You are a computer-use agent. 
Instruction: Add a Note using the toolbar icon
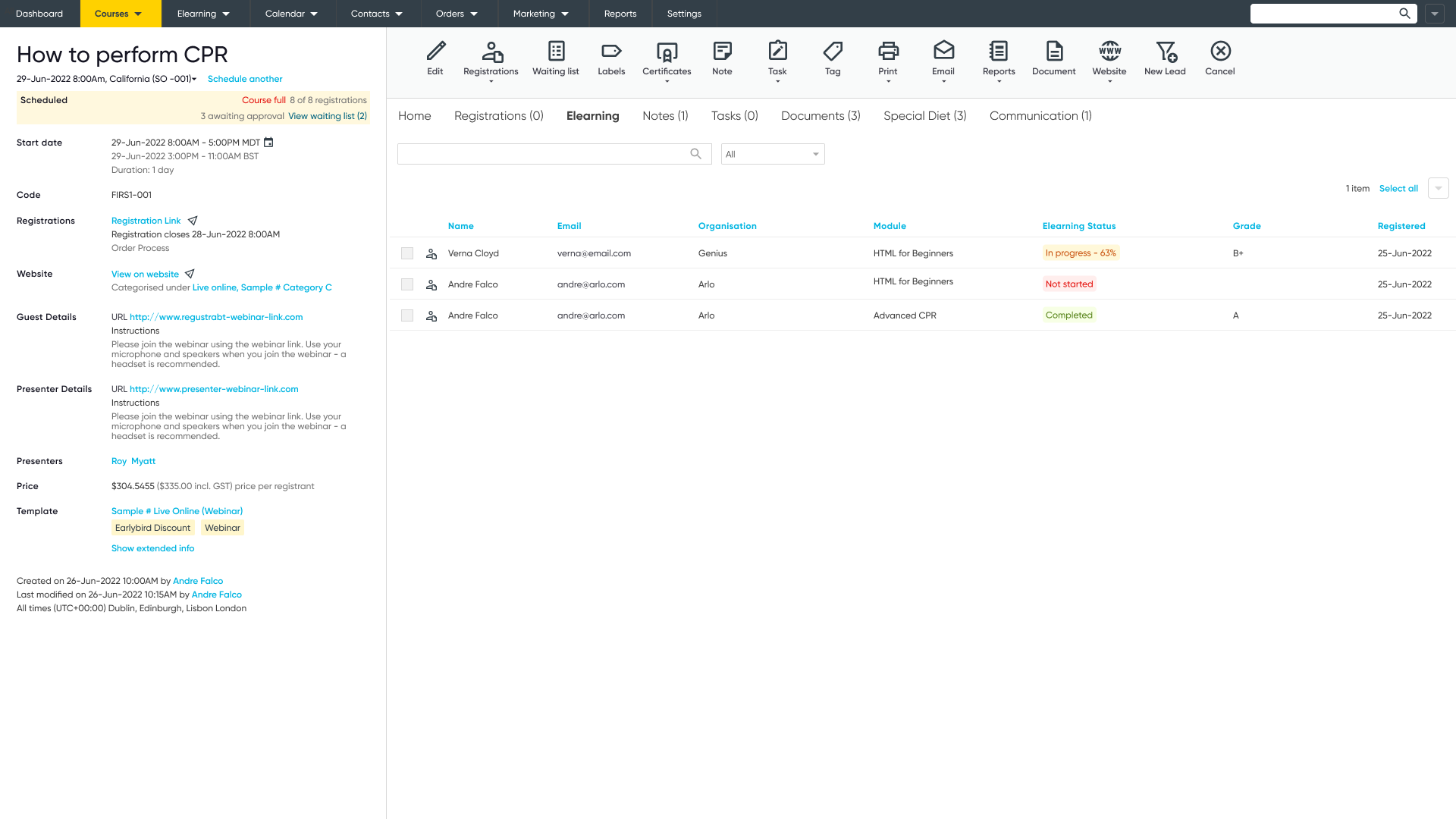coord(722,52)
